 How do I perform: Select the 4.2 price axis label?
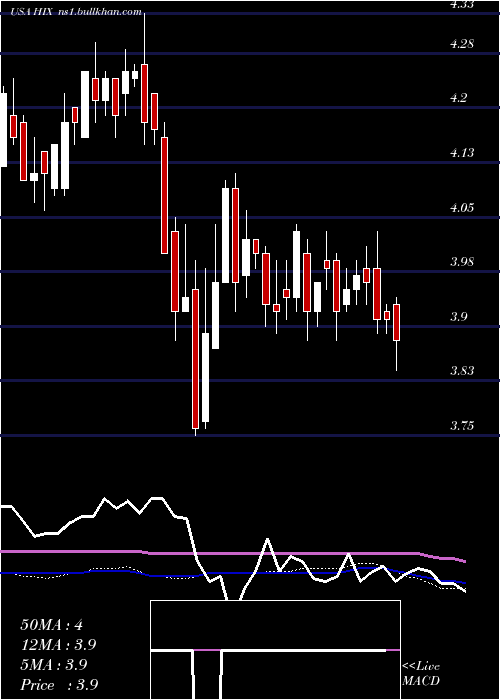459,98
